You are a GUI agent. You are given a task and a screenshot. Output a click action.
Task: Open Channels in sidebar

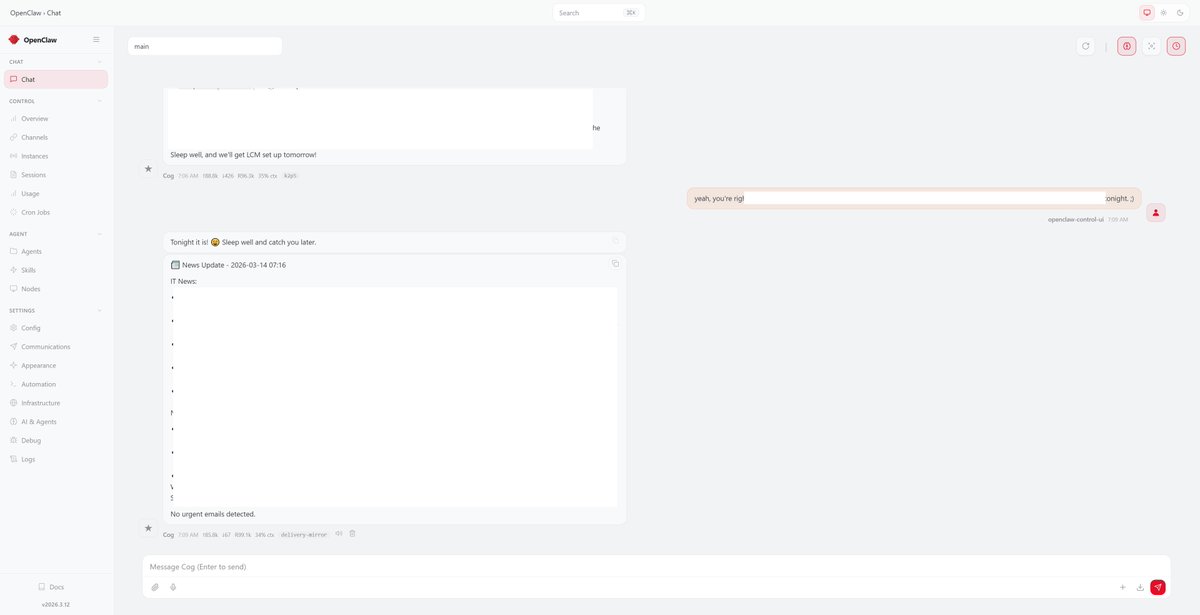56,137
